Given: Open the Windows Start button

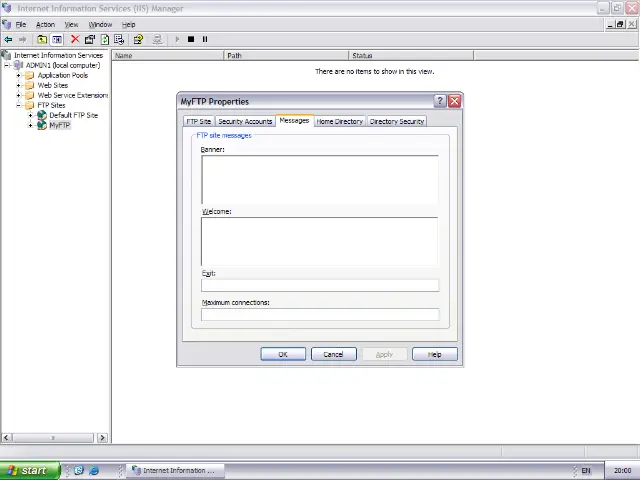Looking at the screenshot, I should point(30,471).
